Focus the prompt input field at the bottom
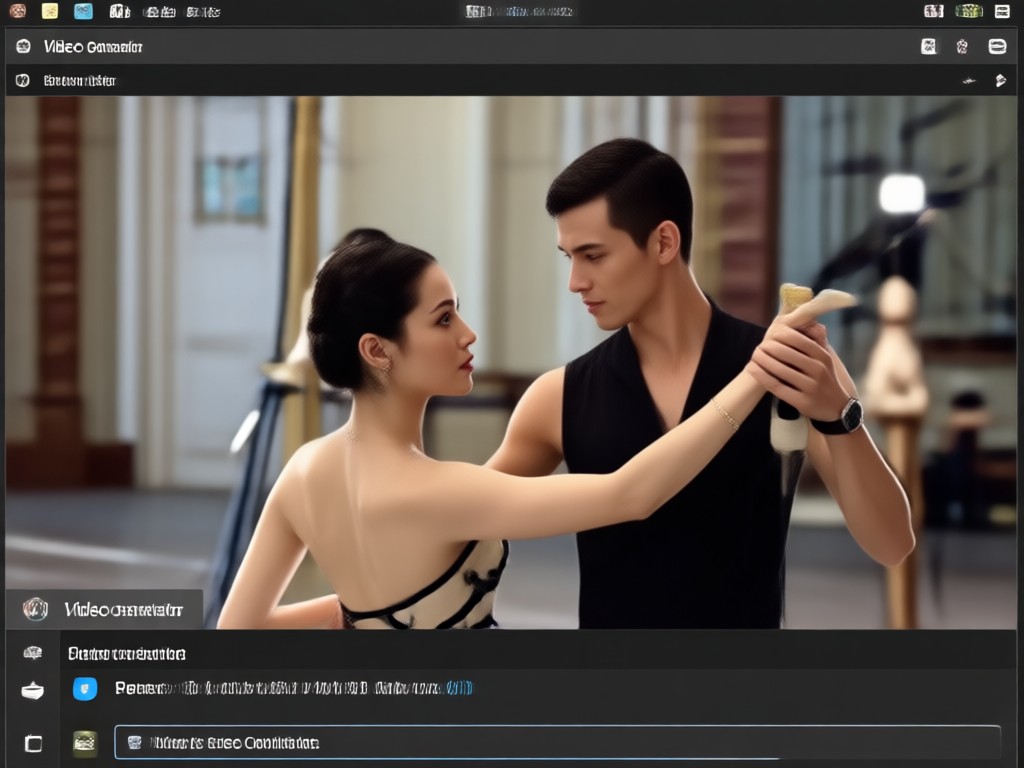 [558, 743]
